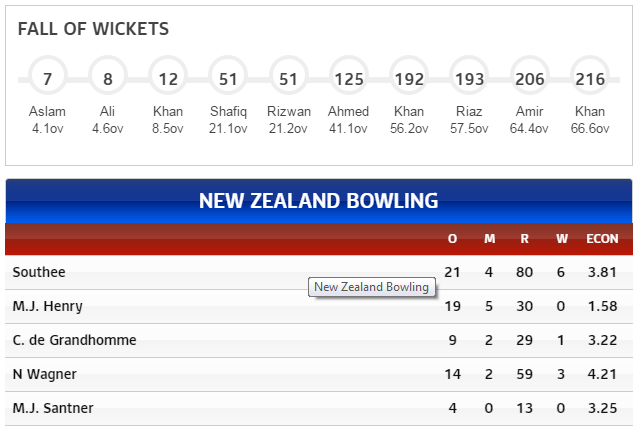Click the W wickets column header
638x431 pixels.
[562, 238]
